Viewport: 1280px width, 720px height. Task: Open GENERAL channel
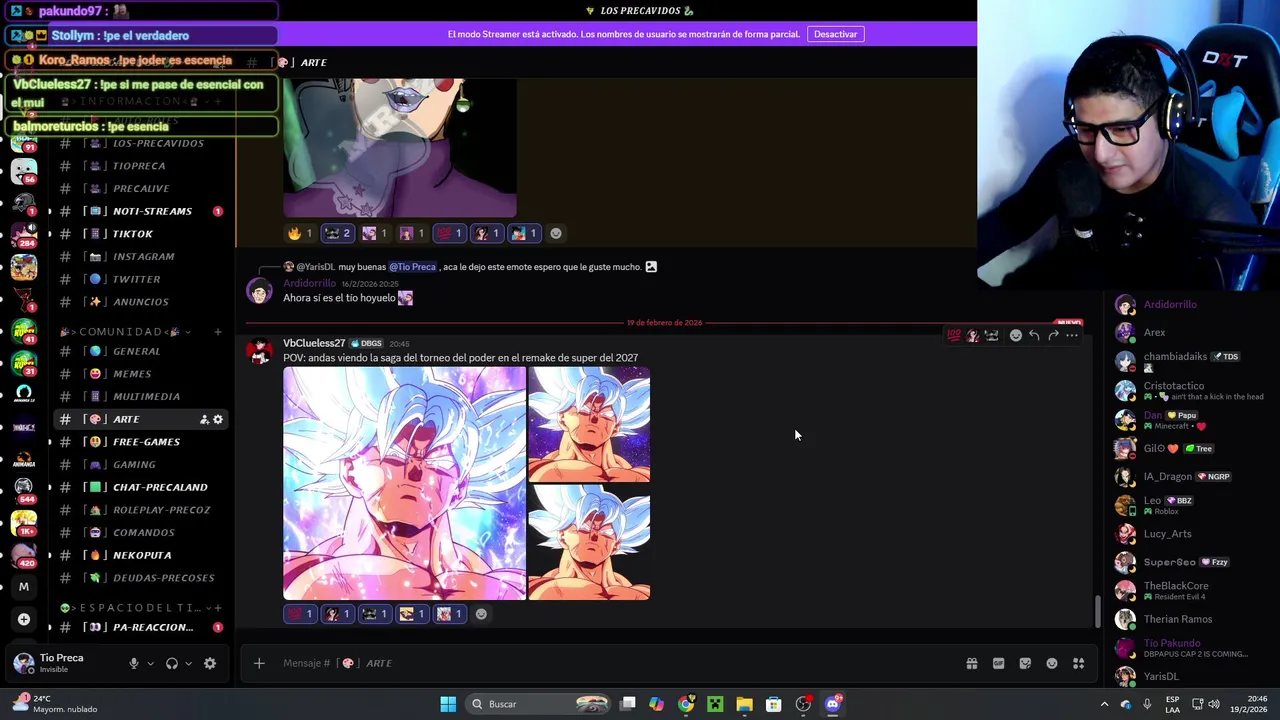142,352
